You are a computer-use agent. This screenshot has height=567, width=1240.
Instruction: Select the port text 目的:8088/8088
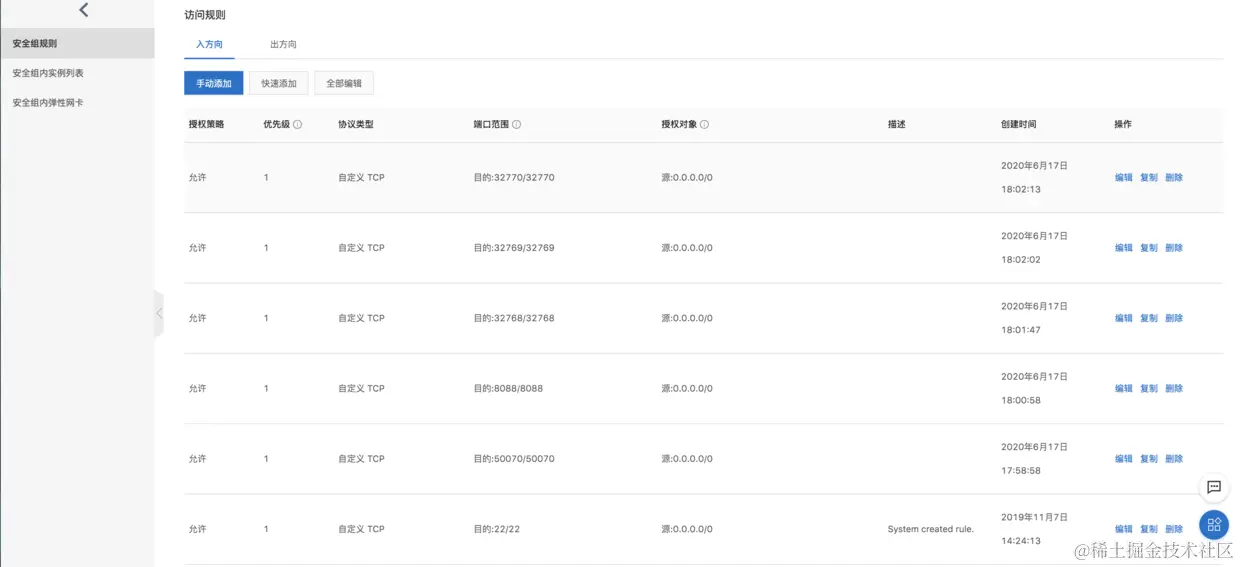point(508,389)
